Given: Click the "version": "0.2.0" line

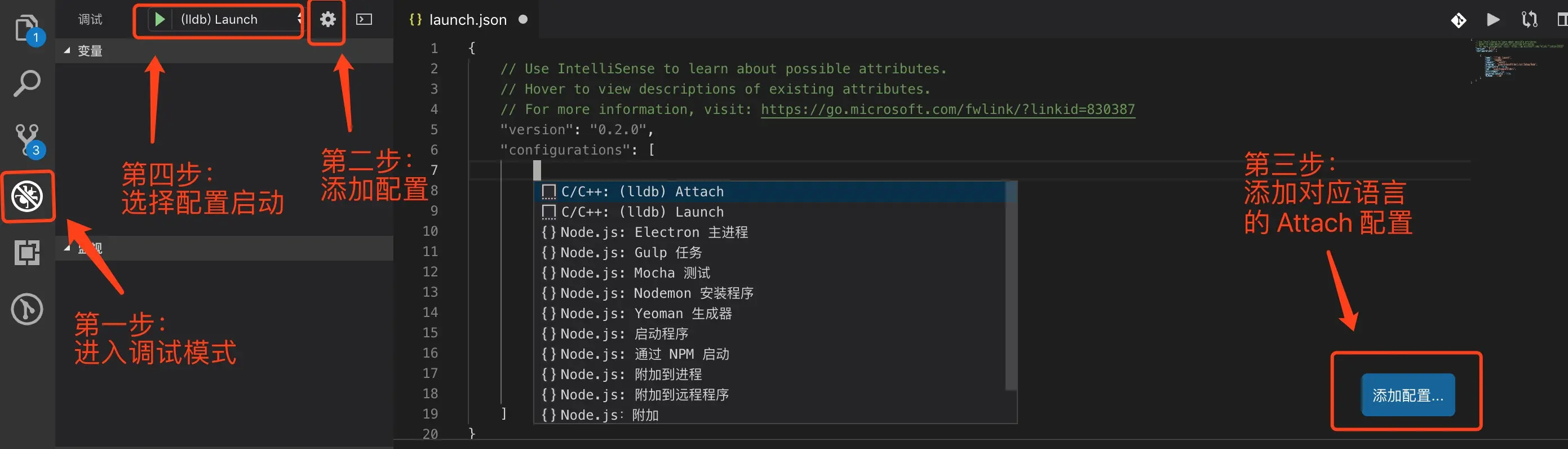Looking at the screenshot, I should pos(577,129).
